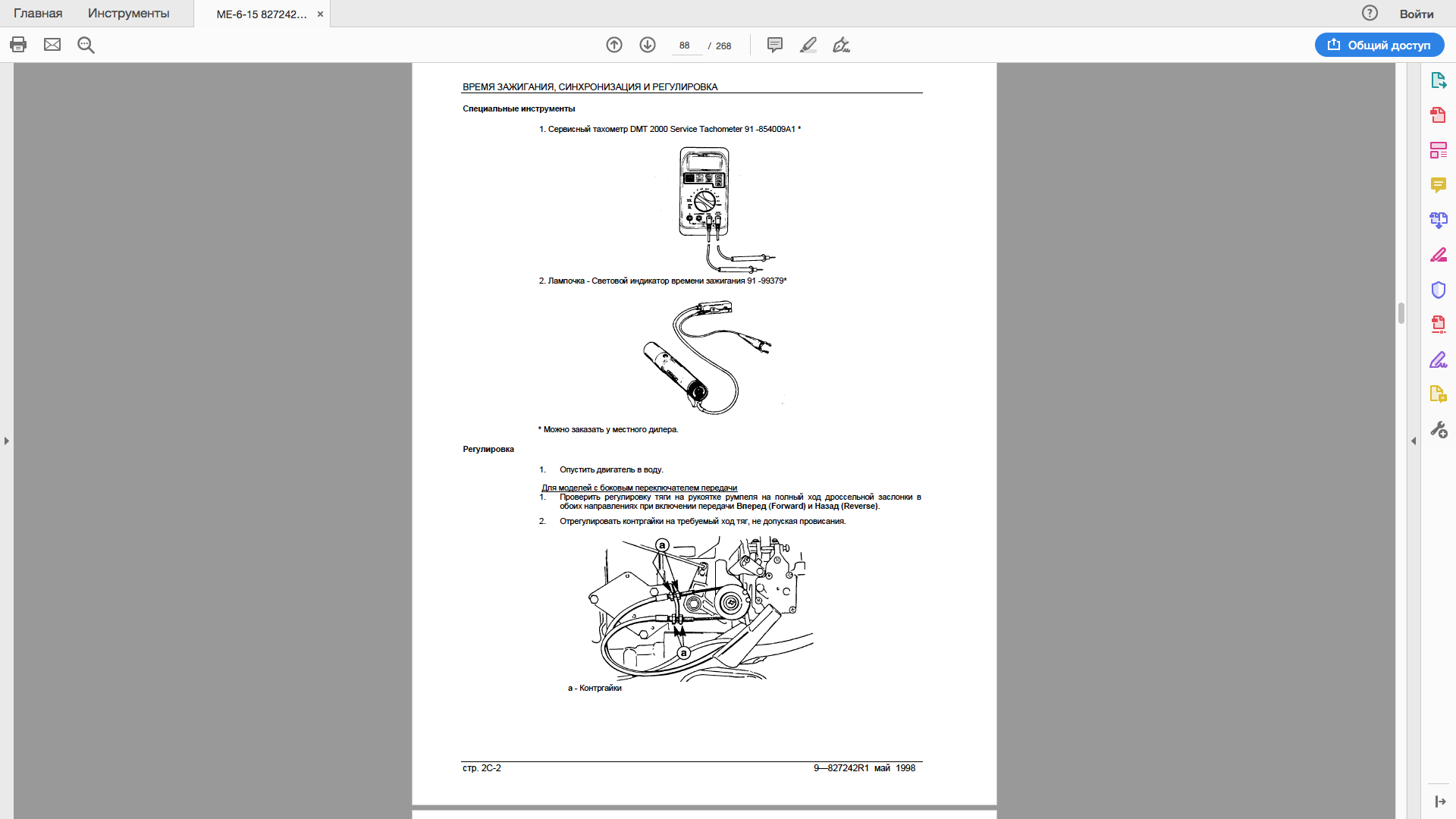Select the highlight text pen tool

(x=808, y=45)
